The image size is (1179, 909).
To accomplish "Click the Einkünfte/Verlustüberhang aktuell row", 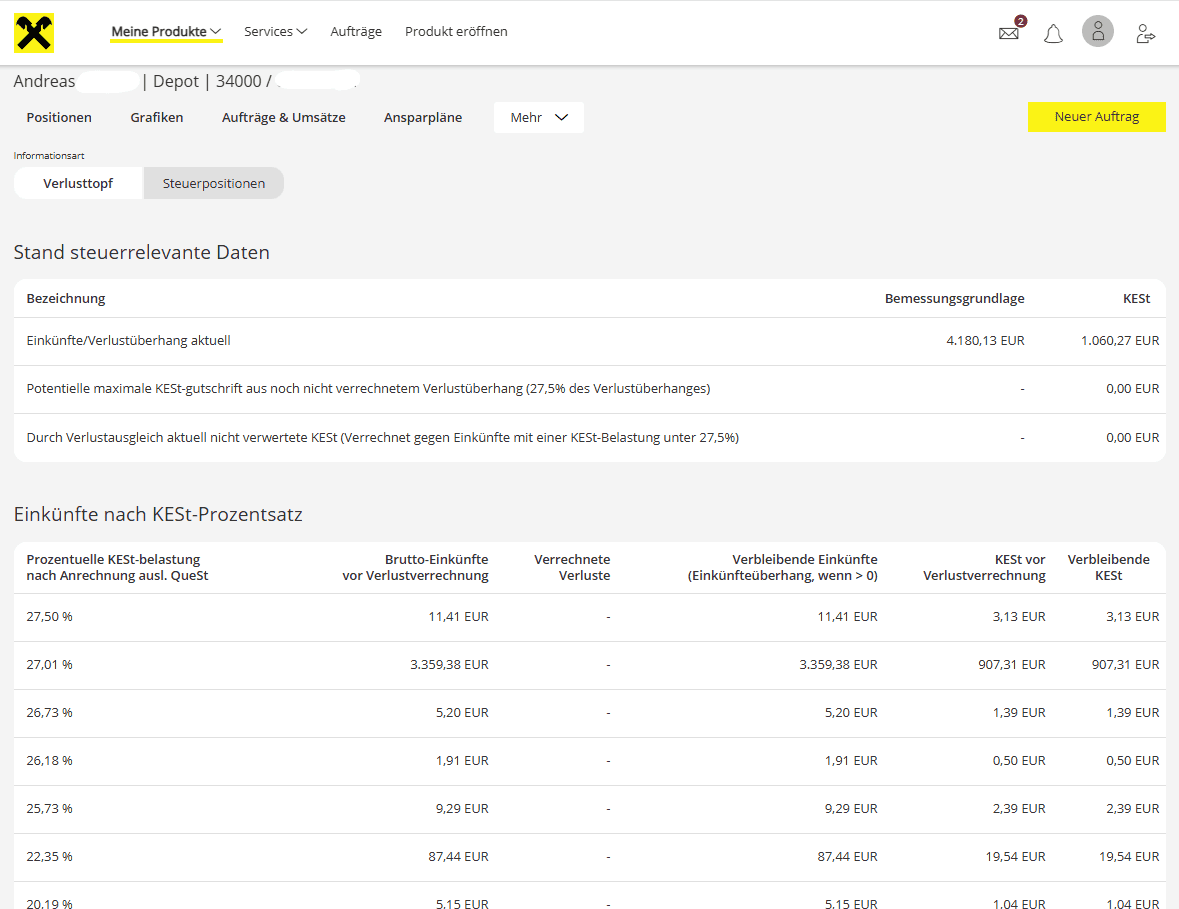I will [x=589, y=341].
